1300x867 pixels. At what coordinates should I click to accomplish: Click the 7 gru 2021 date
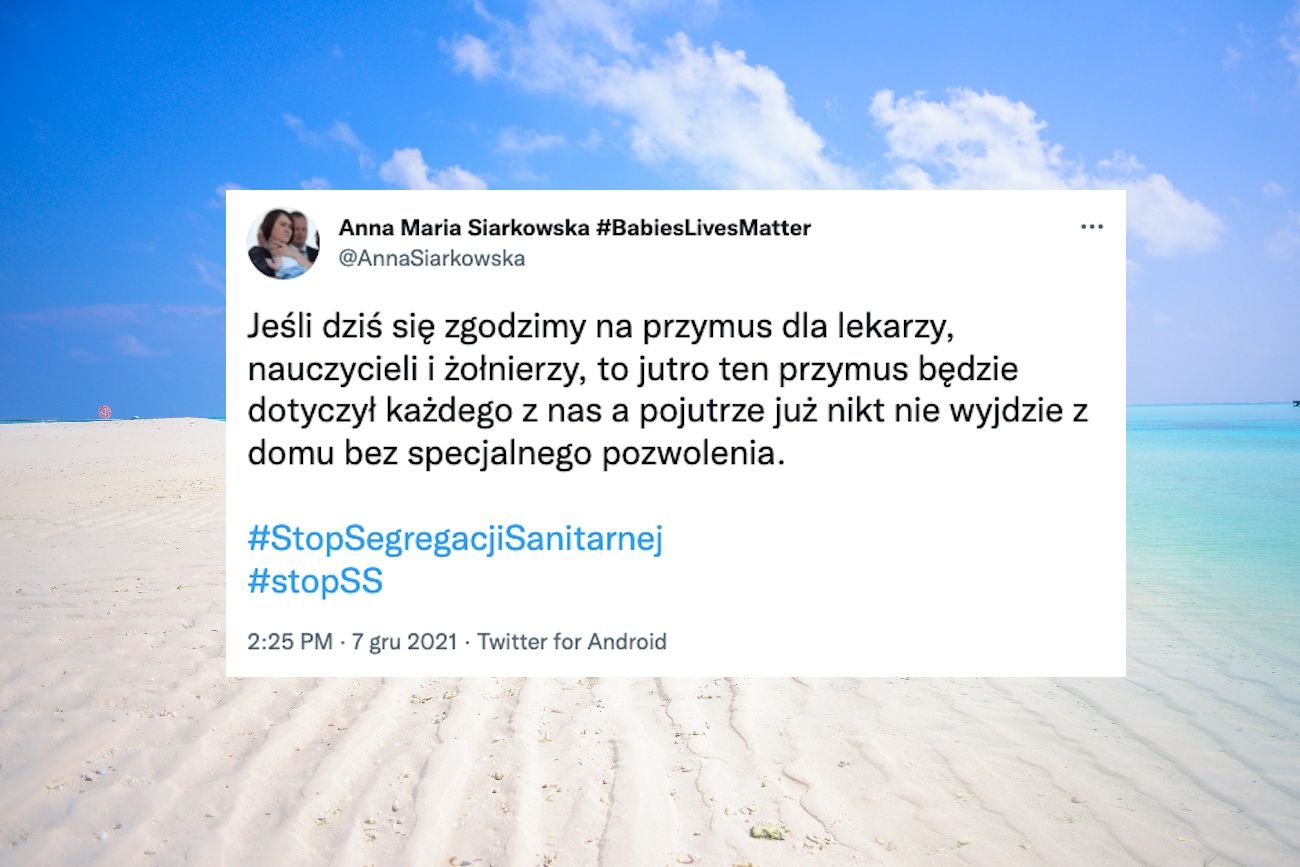(405, 642)
